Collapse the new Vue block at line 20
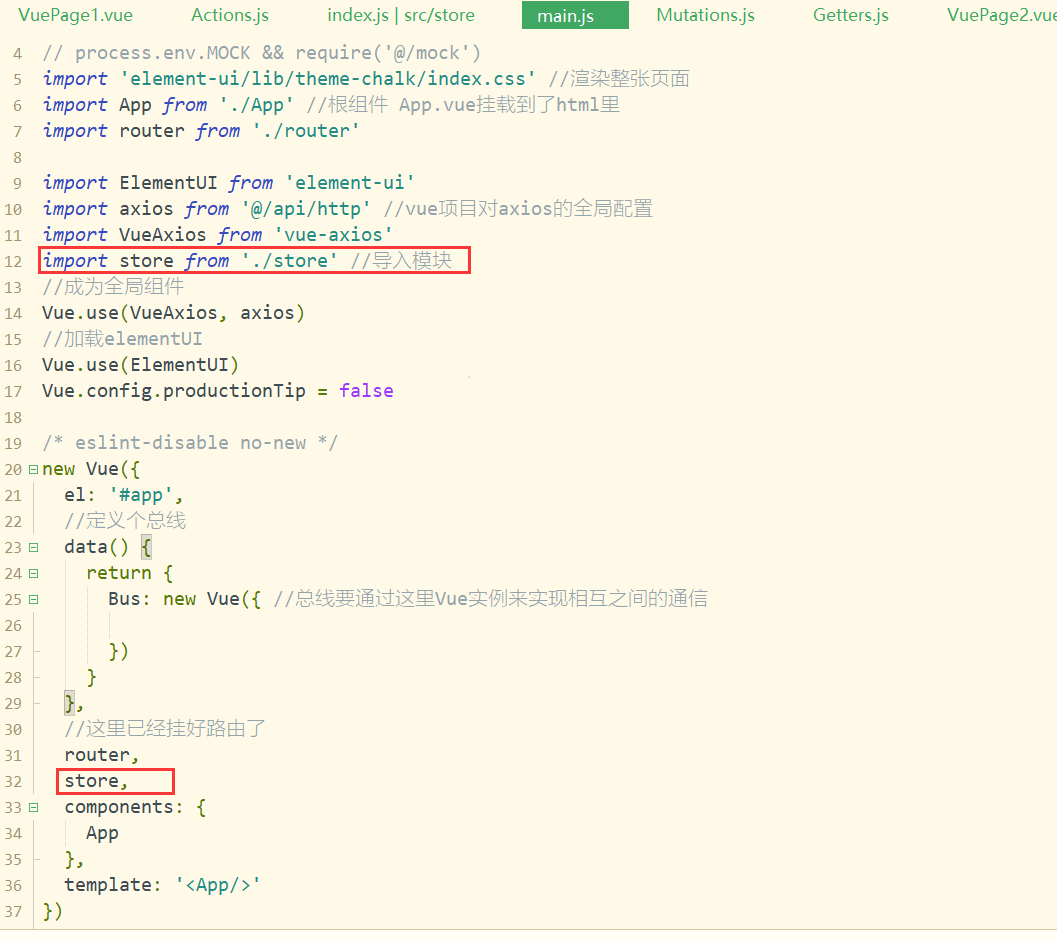The image size is (1057, 942). pos(34,469)
